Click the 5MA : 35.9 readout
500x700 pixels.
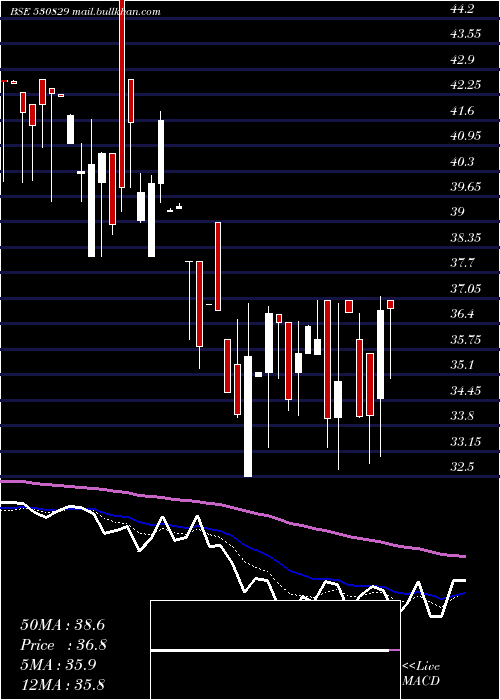click(x=58, y=665)
